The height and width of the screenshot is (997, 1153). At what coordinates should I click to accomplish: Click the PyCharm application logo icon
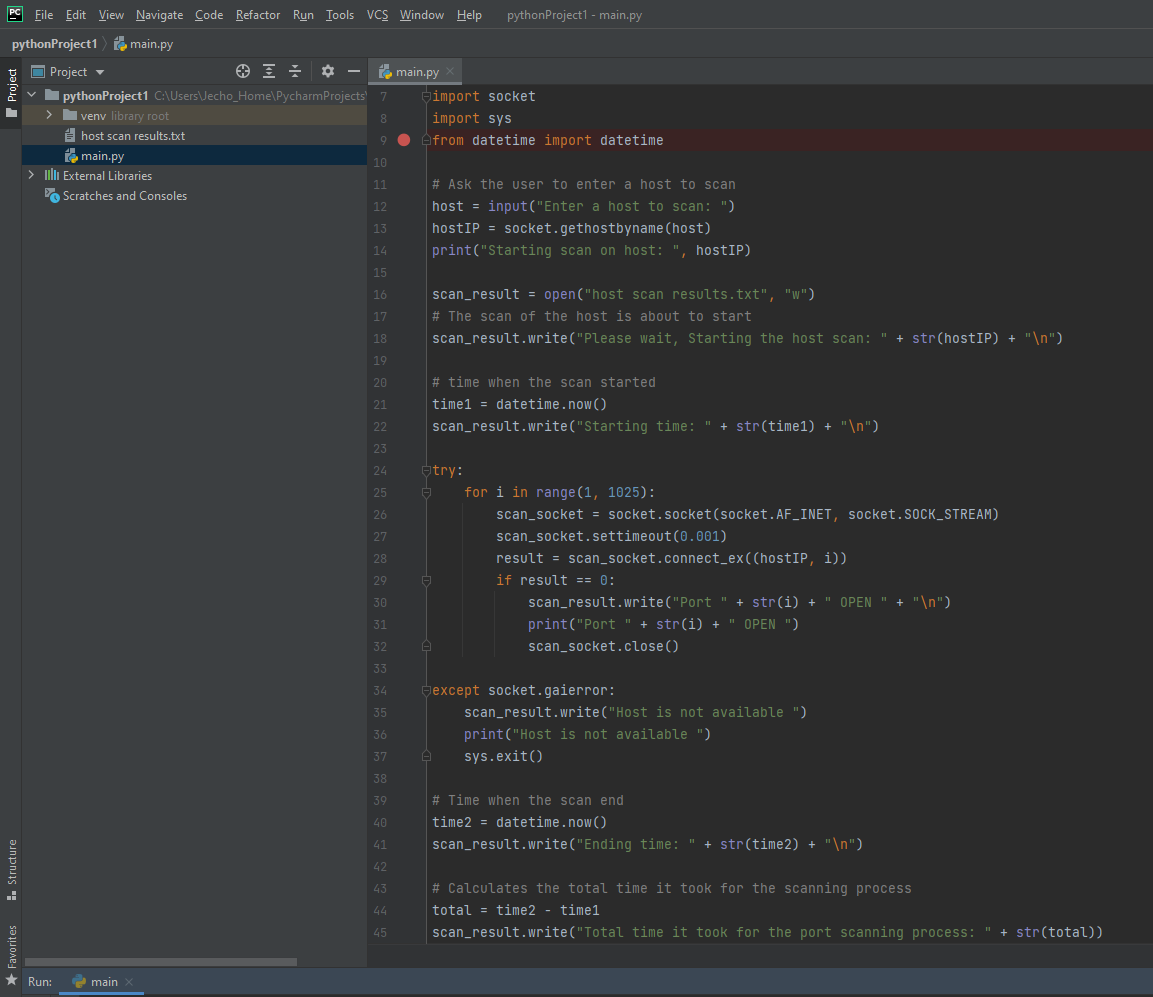pos(15,14)
